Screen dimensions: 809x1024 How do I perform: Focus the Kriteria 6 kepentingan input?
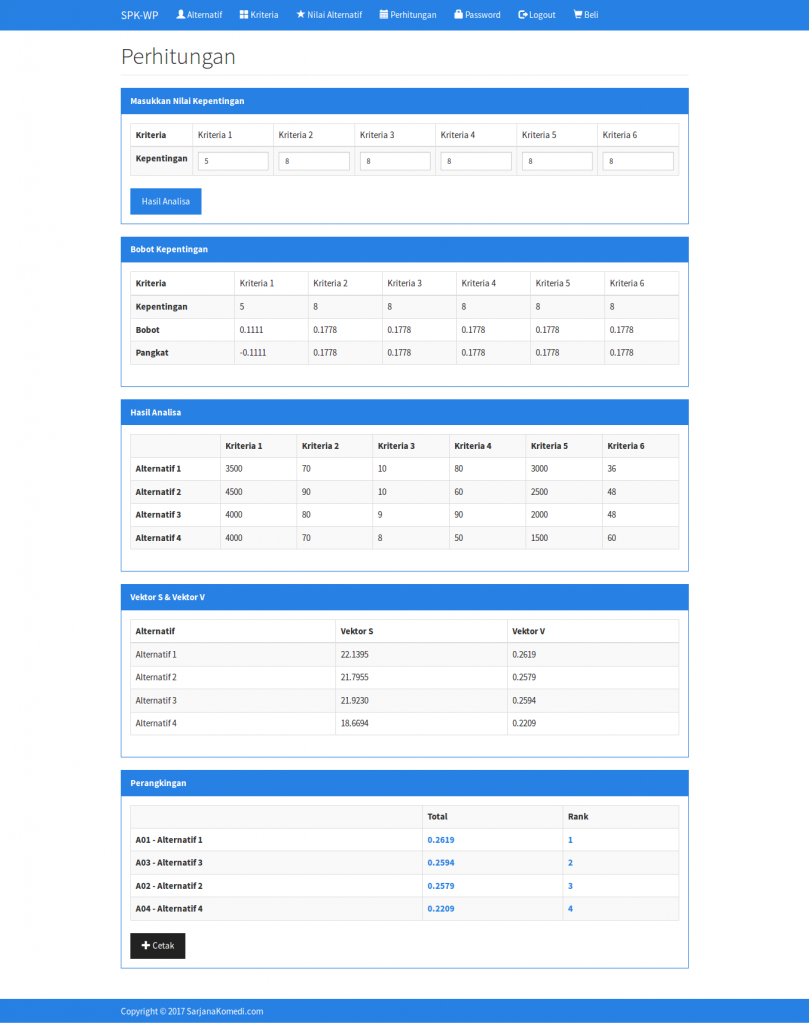[638, 161]
